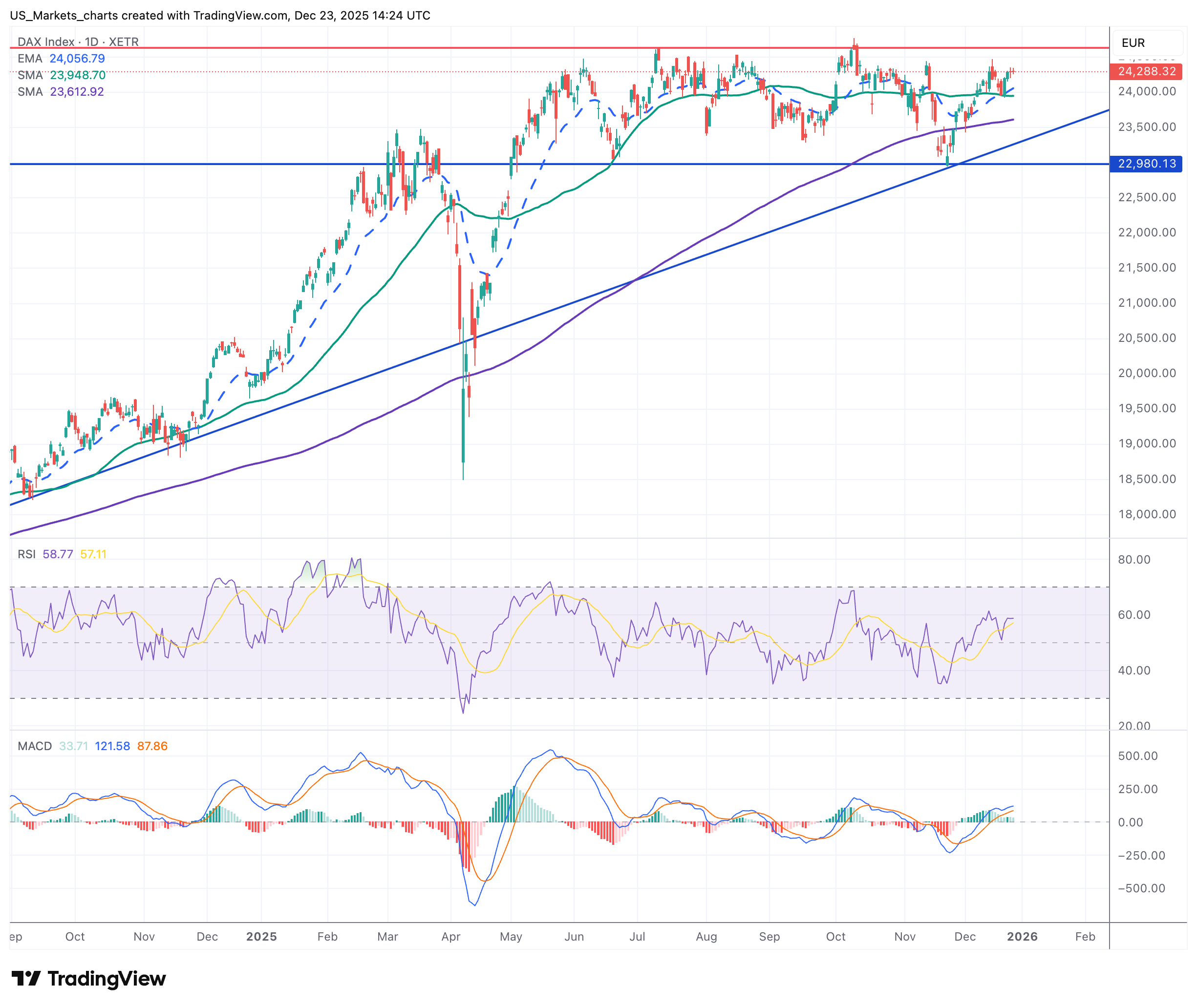Click the TradingView.com chart attribution header text
The height and width of the screenshot is (1008, 1197).
pos(220,16)
